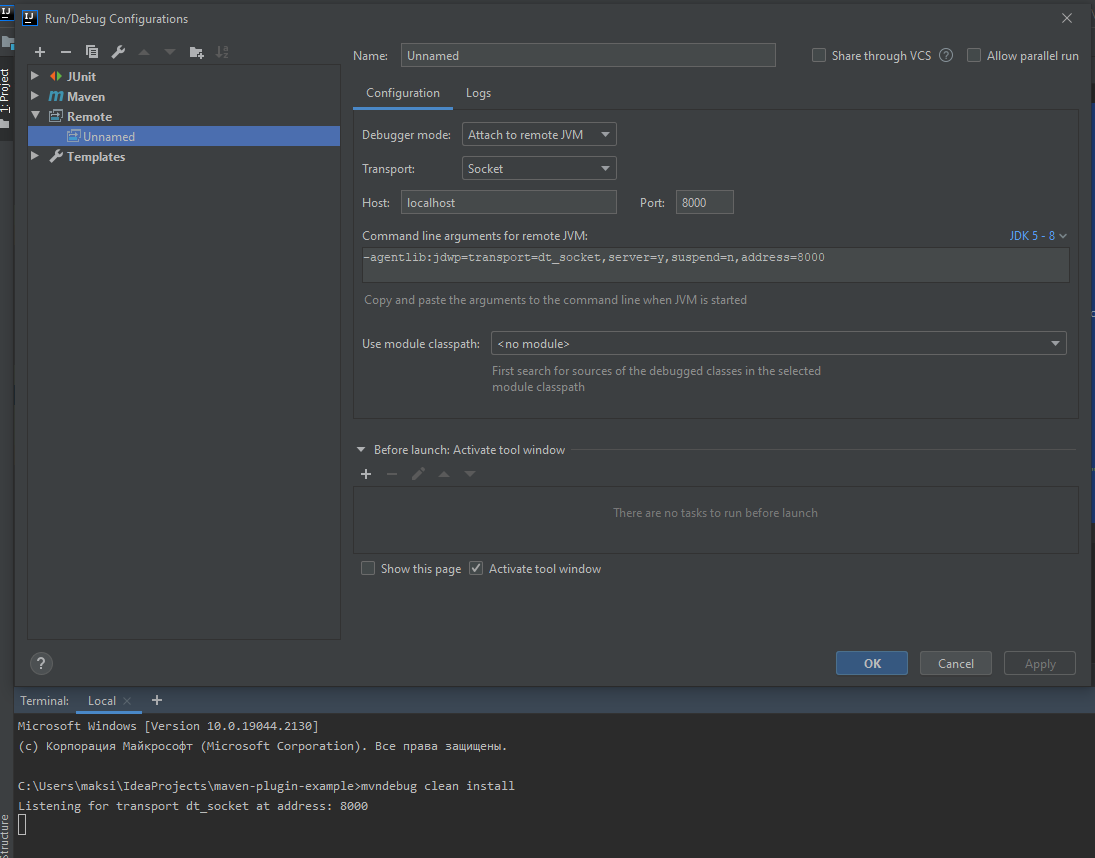Open the Debugger mode dropdown
The image size is (1095, 858).
click(539, 135)
